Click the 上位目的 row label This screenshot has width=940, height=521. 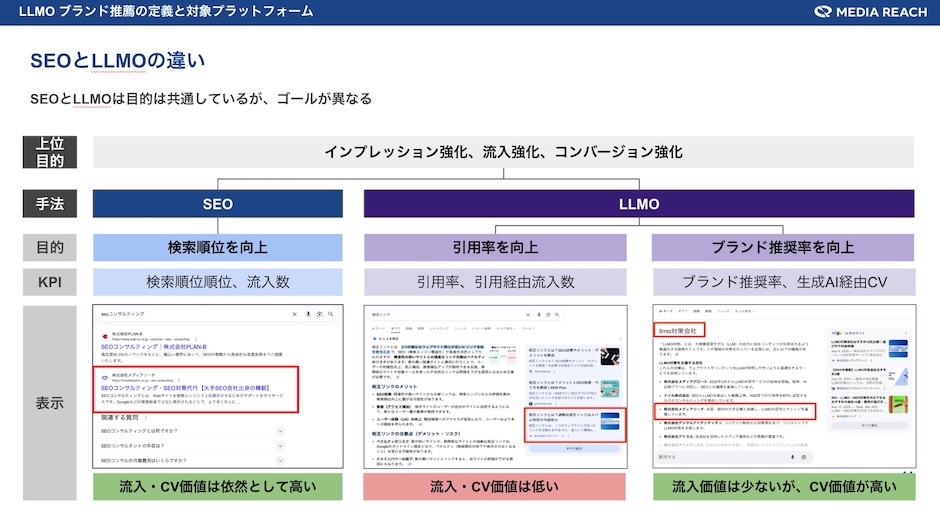(x=50, y=152)
